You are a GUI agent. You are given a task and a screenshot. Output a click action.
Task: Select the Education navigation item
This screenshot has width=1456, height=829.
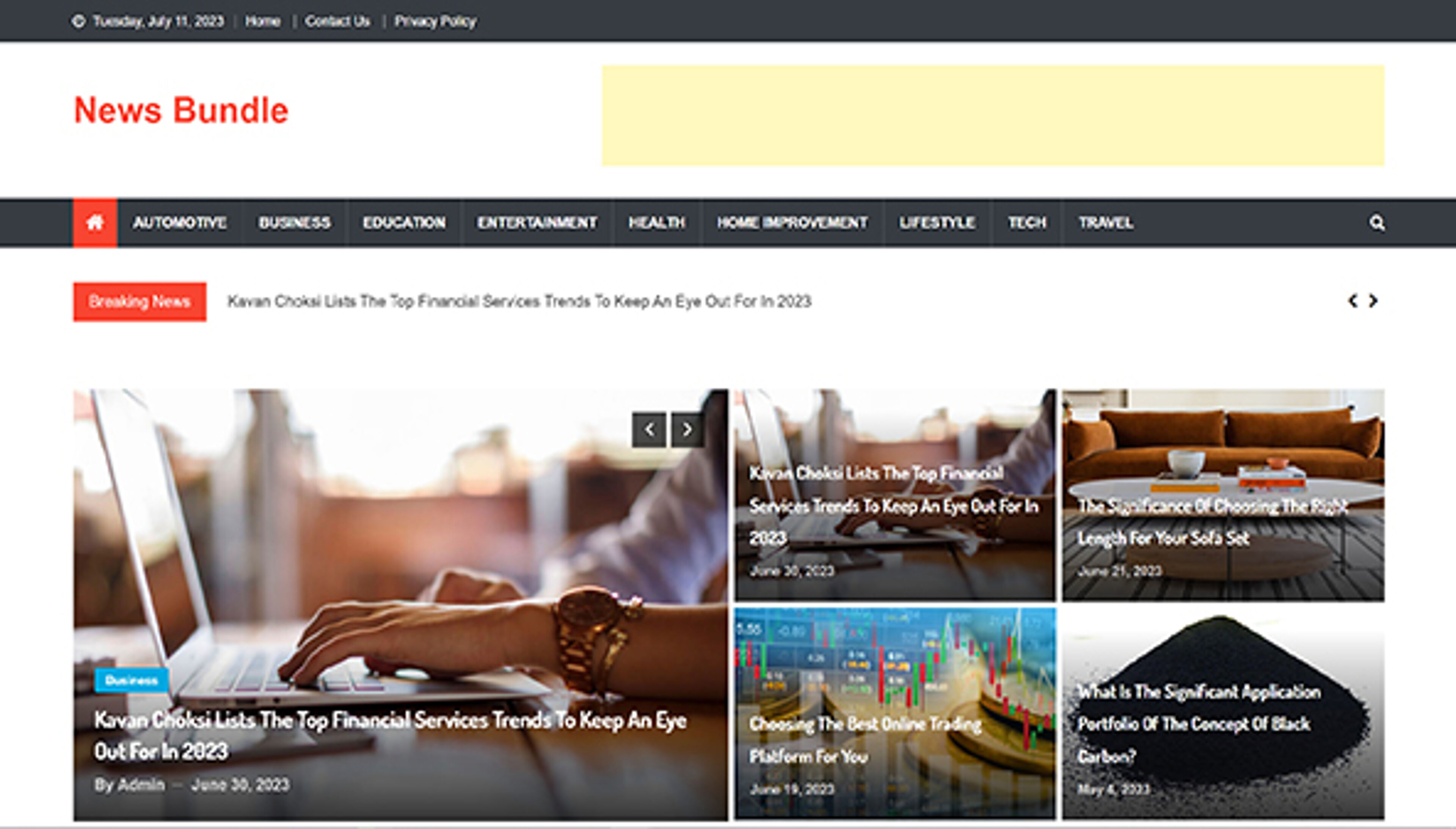click(x=404, y=223)
